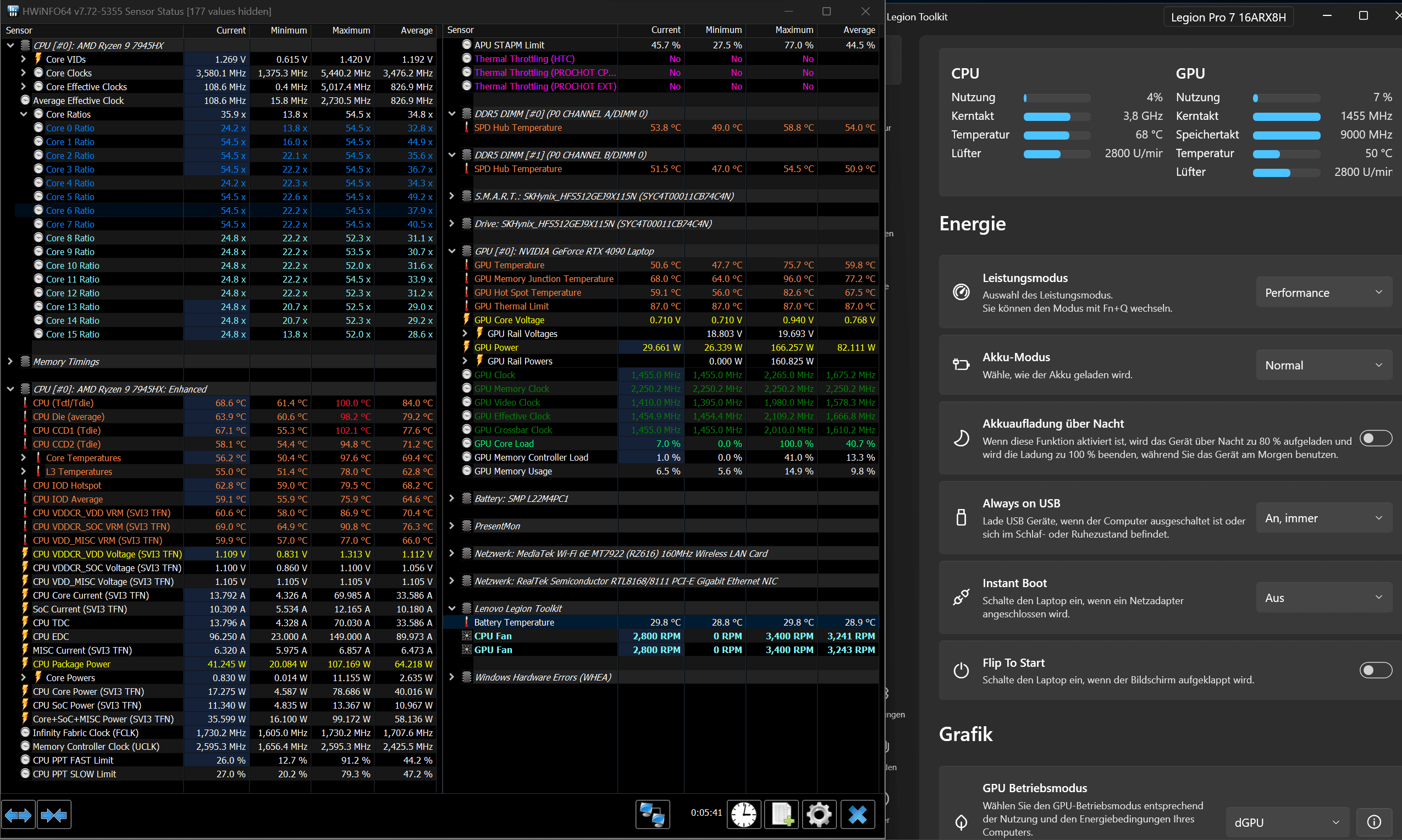Click the Flip To Start power icon

[x=961, y=671]
